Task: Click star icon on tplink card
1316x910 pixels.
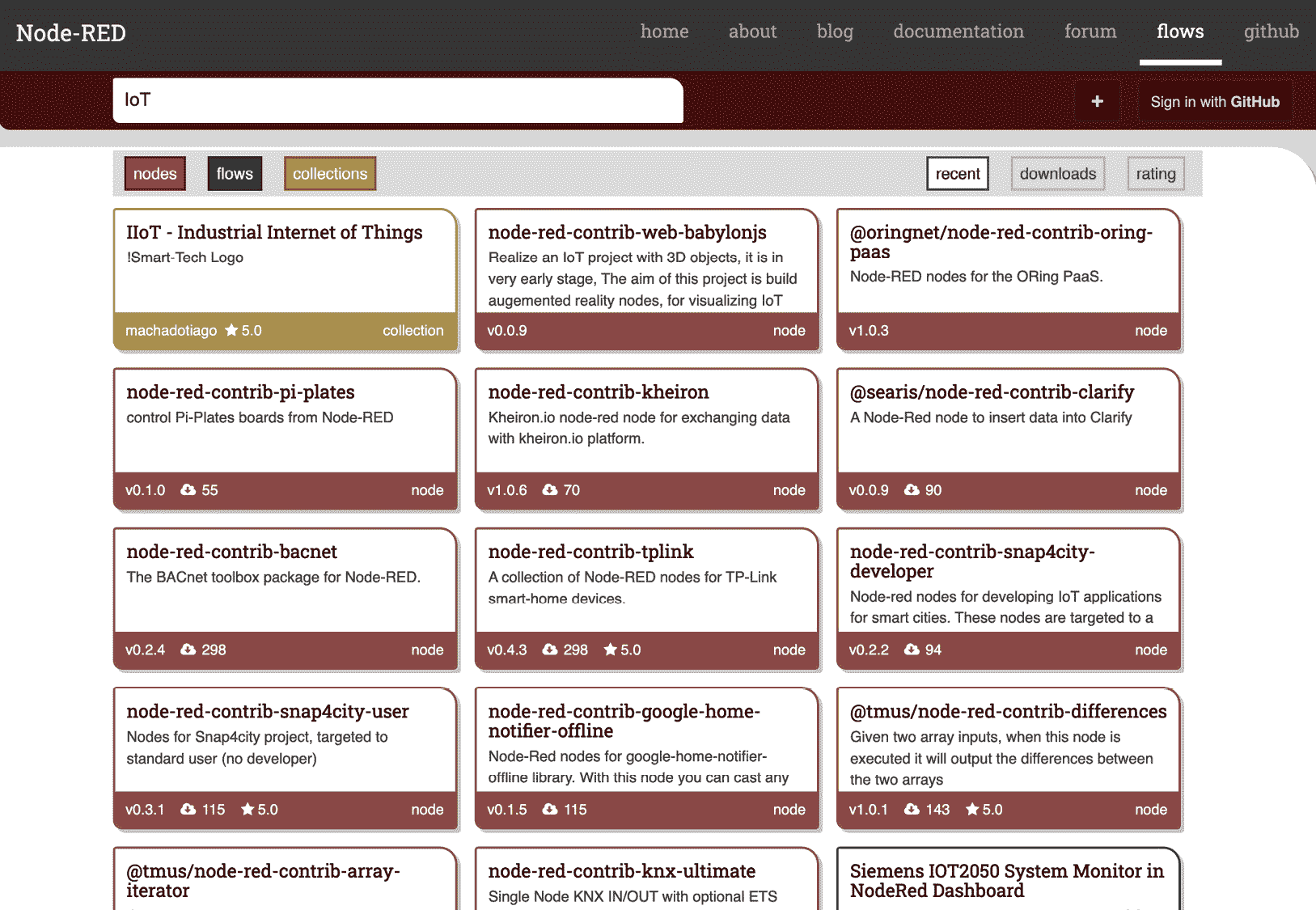Action: [611, 650]
